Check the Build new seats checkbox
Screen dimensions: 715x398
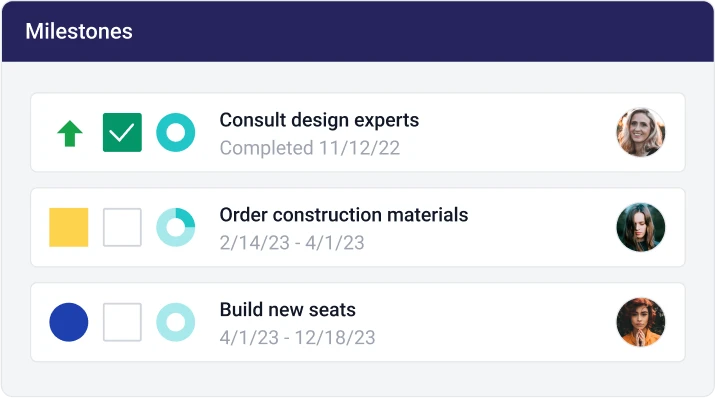(122, 322)
